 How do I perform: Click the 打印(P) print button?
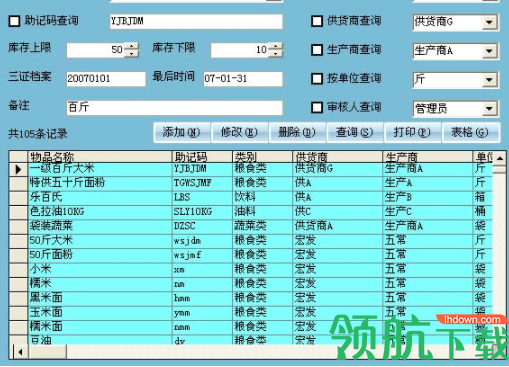412,132
